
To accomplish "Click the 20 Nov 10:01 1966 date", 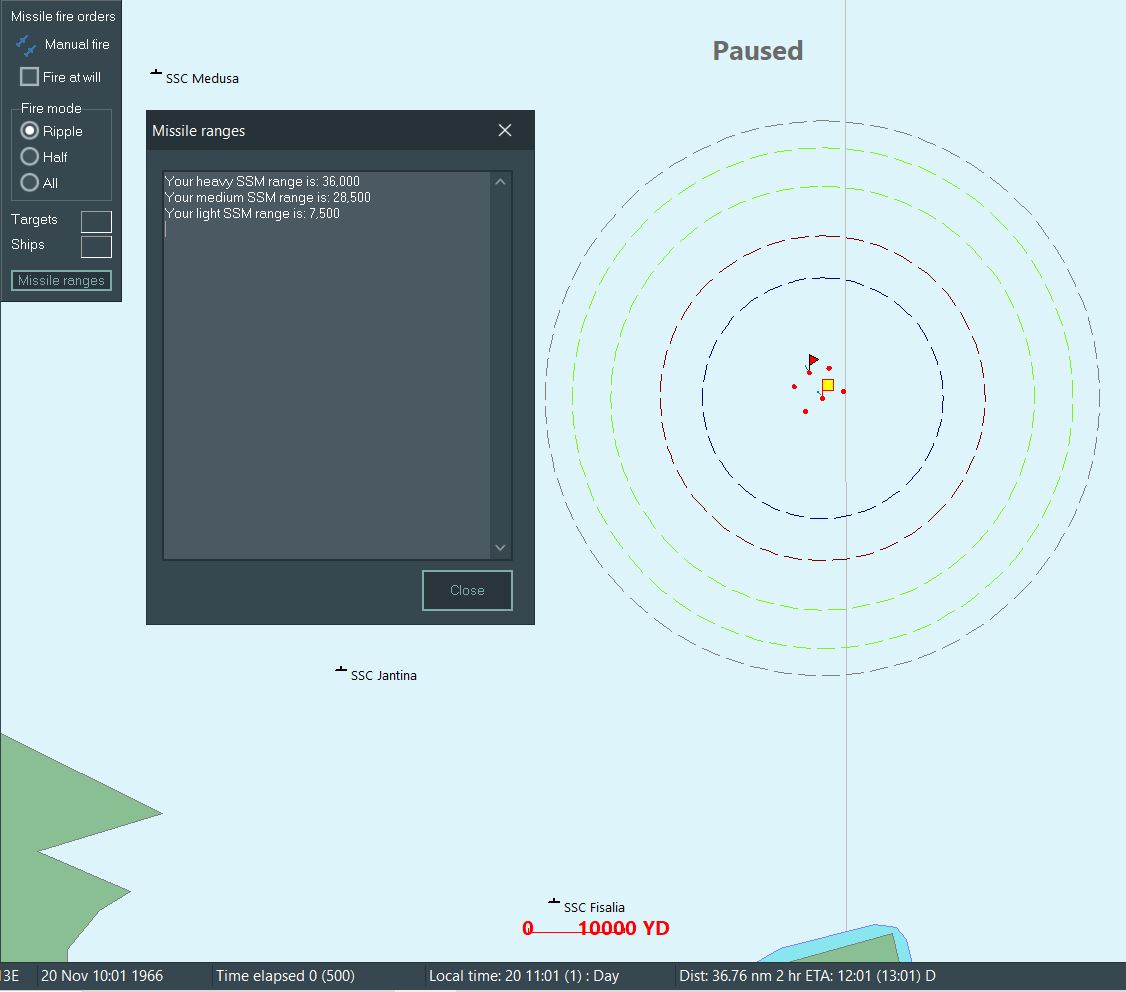I will (102, 975).
